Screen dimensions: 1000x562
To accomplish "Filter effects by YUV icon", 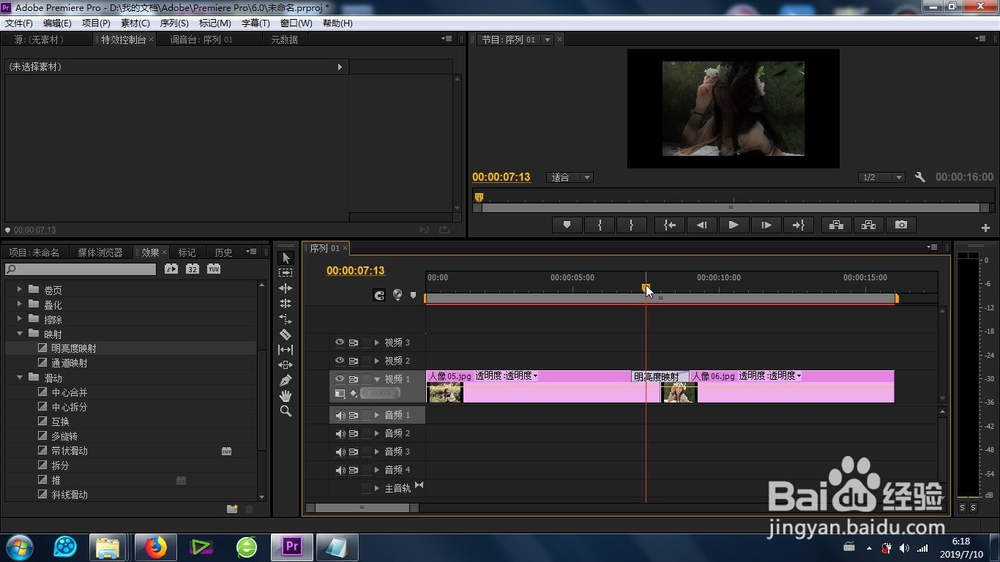I will pyautogui.click(x=214, y=269).
